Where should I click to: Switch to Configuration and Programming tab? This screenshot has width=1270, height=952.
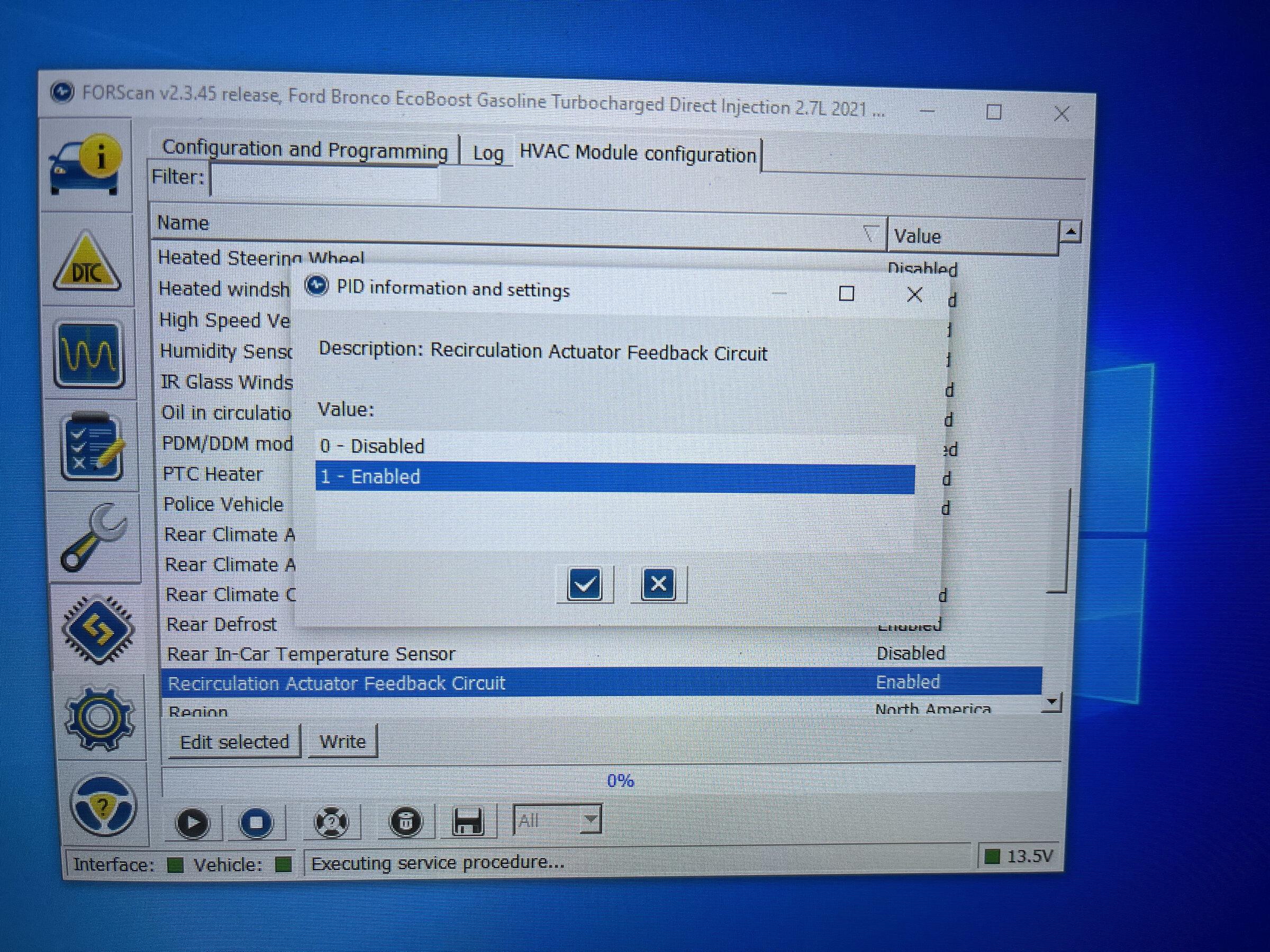tap(305, 150)
